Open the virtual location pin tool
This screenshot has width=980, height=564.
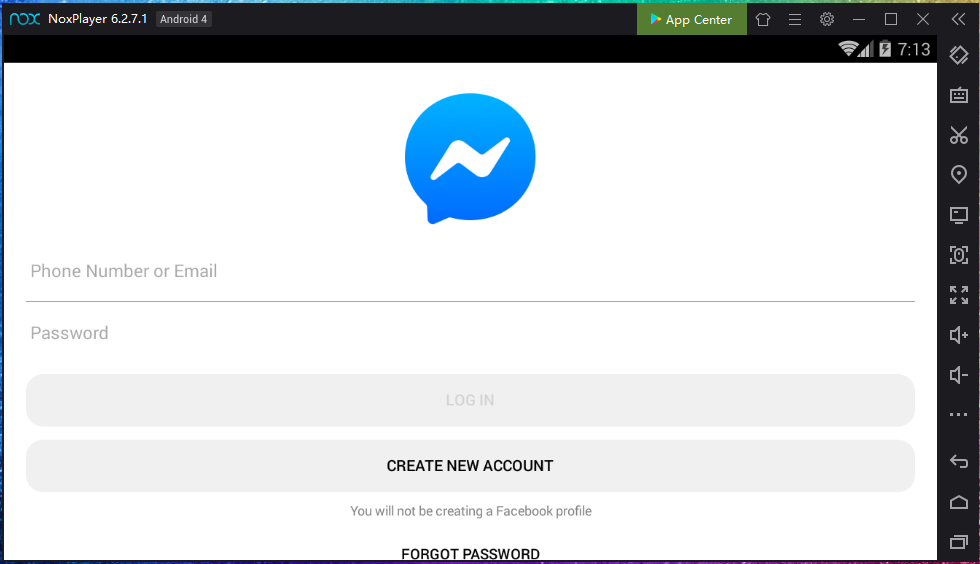(x=959, y=174)
